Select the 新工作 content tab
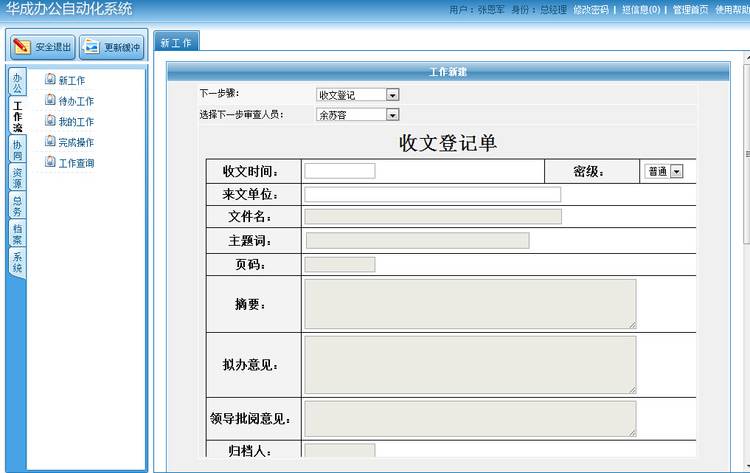Viewport: 750px width, 473px height. 176,42
